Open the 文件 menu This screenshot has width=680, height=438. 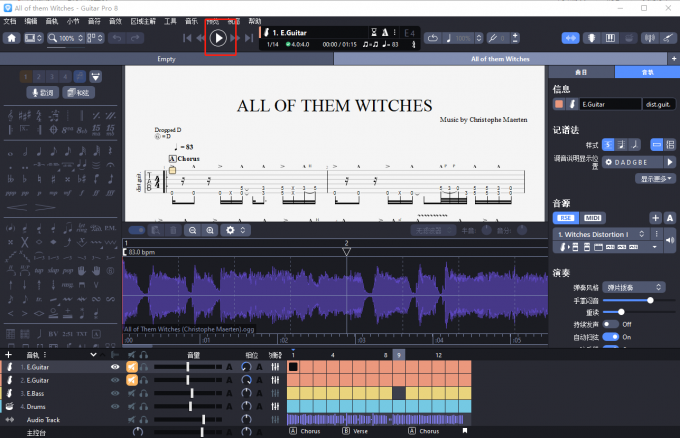coord(10,20)
